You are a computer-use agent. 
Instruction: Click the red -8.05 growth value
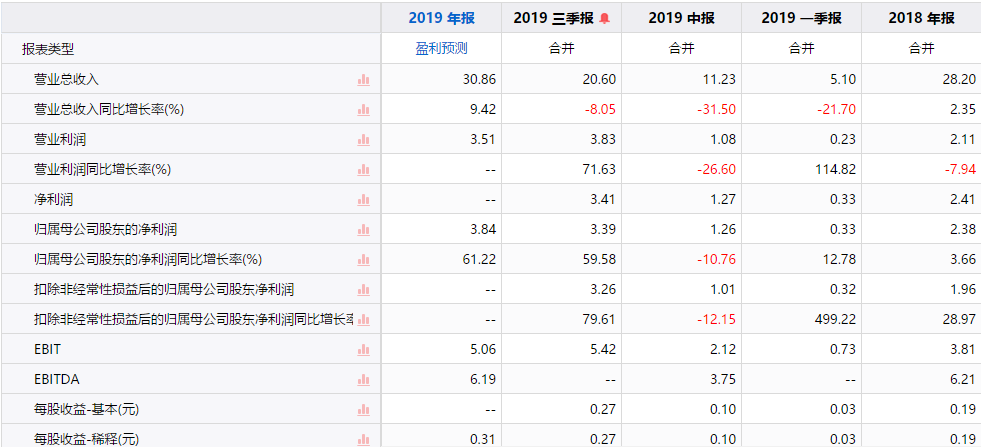pos(600,110)
